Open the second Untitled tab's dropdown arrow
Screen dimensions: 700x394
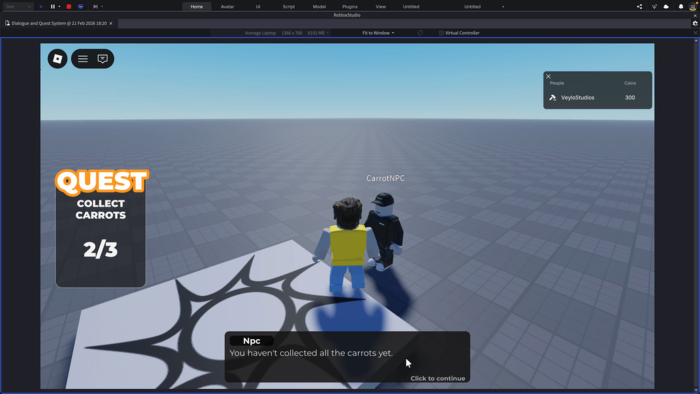(x=503, y=7)
